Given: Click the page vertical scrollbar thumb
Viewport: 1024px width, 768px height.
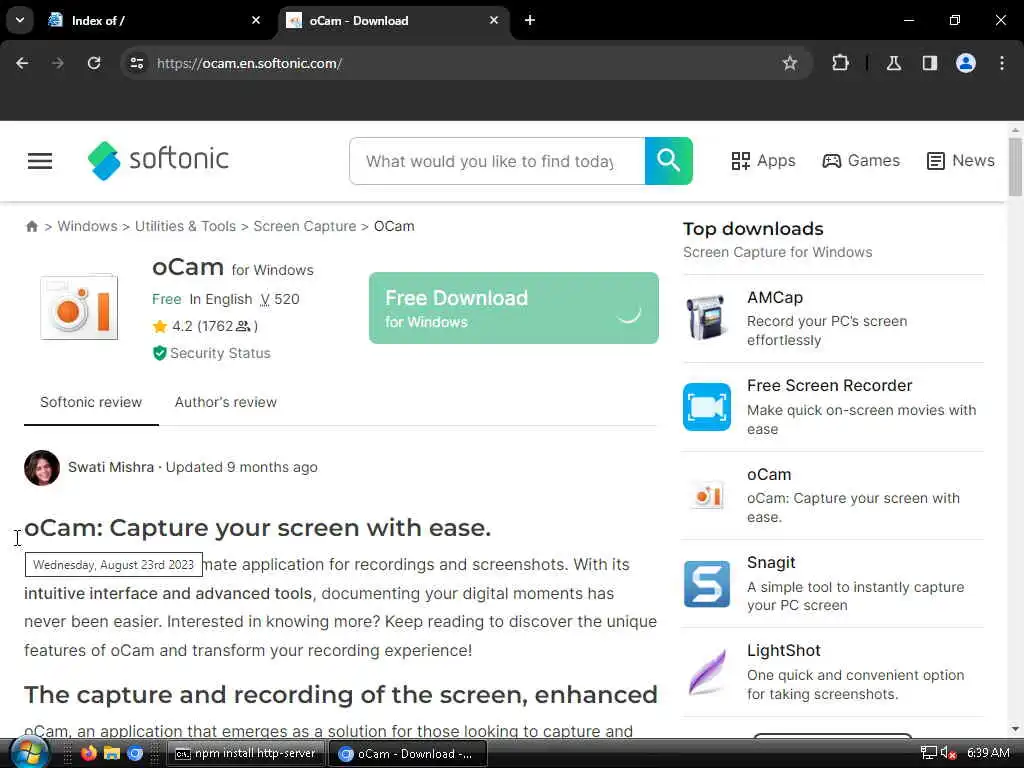Looking at the screenshot, I should pos(1015,166).
